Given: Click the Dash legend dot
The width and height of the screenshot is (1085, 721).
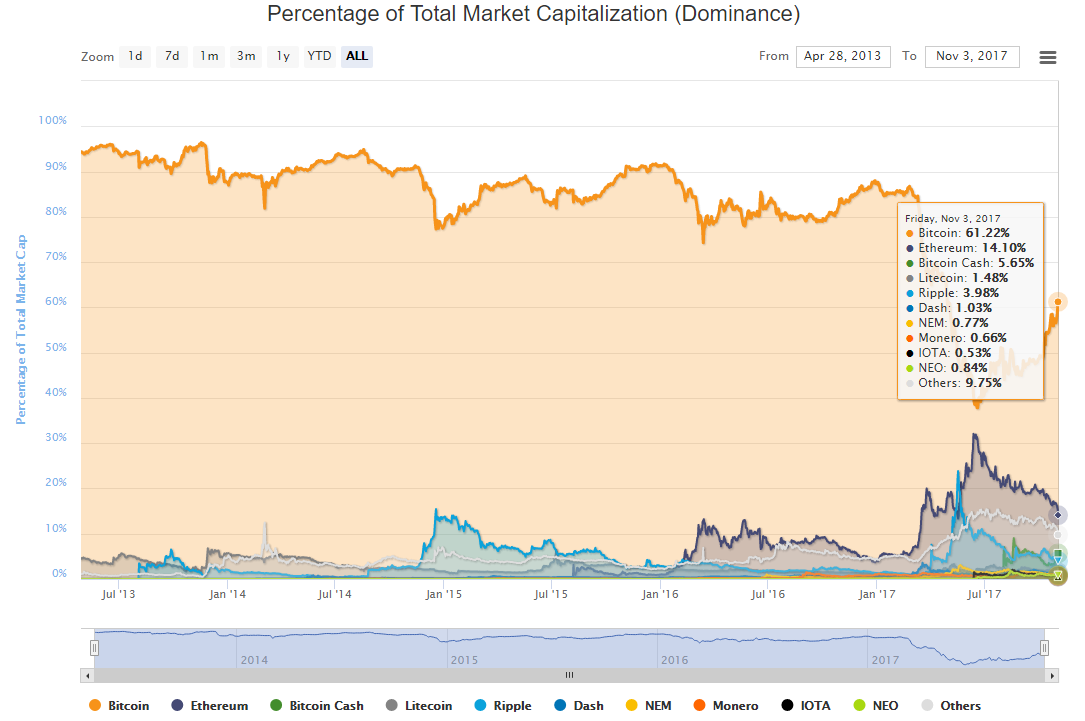Looking at the screenshot, I should (560, 705).
